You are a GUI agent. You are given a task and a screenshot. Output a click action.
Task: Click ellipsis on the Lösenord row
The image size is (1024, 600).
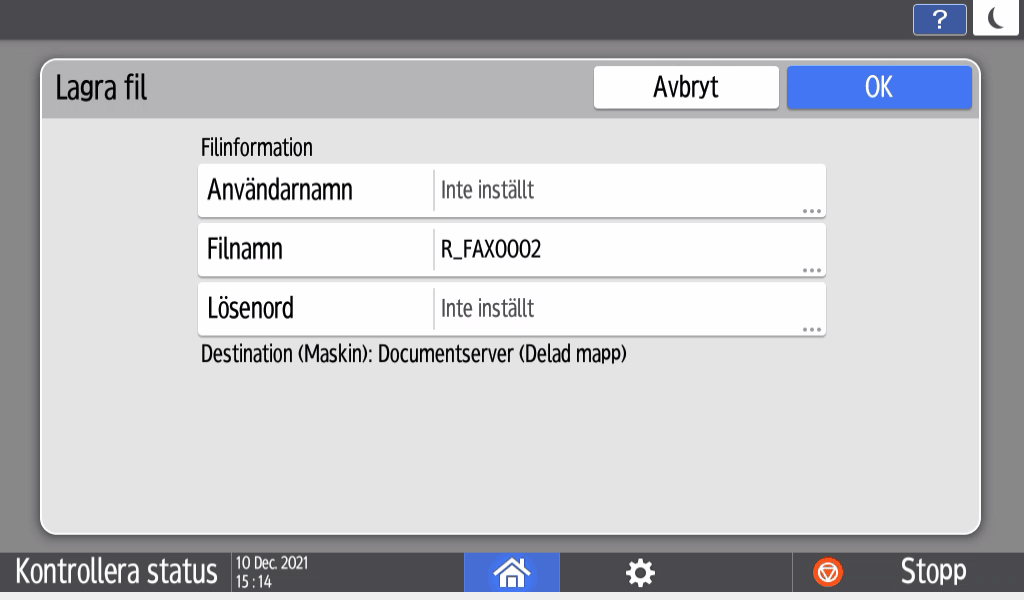point(811,329)
